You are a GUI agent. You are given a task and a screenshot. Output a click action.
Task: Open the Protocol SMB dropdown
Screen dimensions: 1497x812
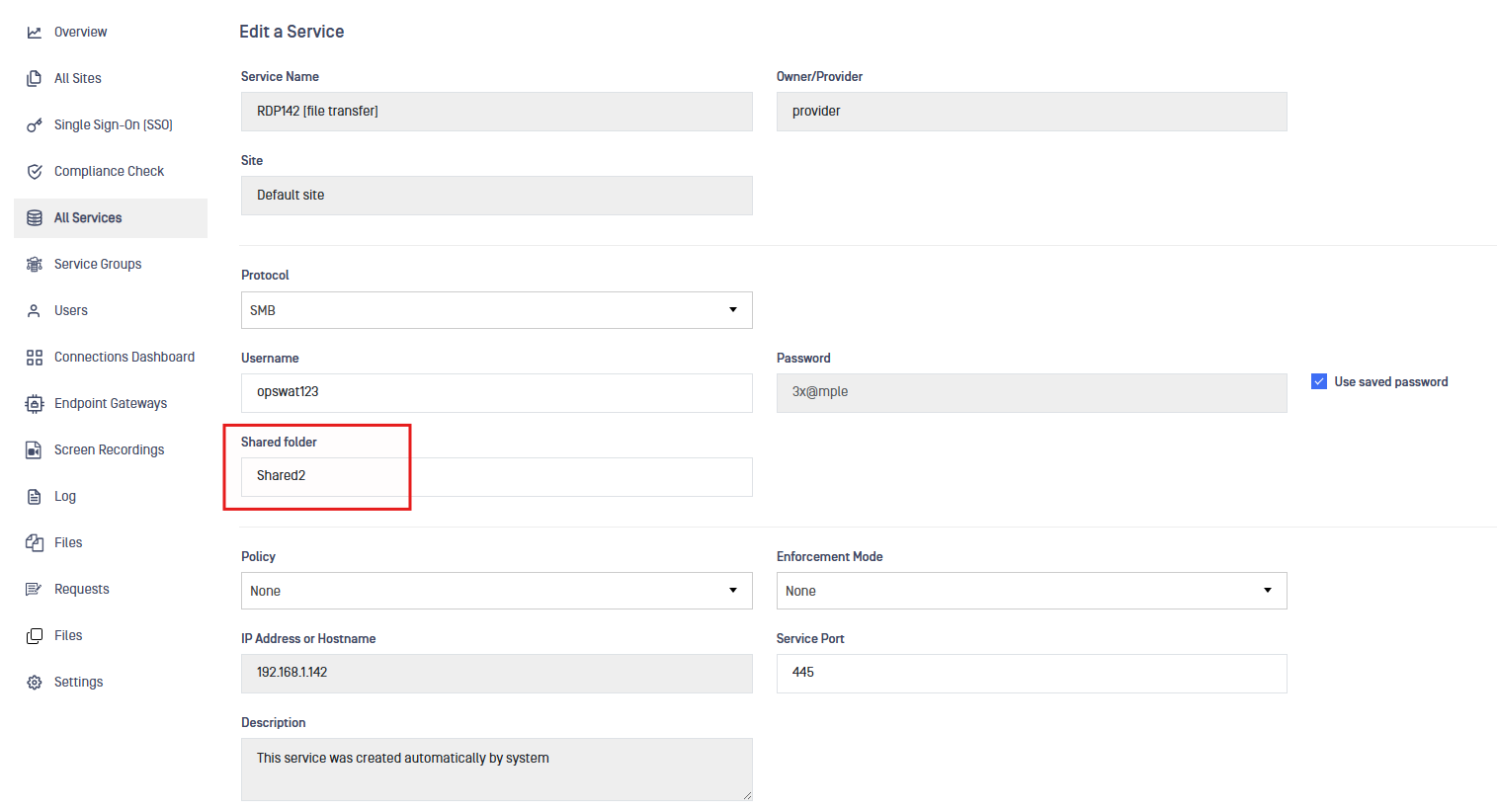pyautogui.click(x=496, y=310)
